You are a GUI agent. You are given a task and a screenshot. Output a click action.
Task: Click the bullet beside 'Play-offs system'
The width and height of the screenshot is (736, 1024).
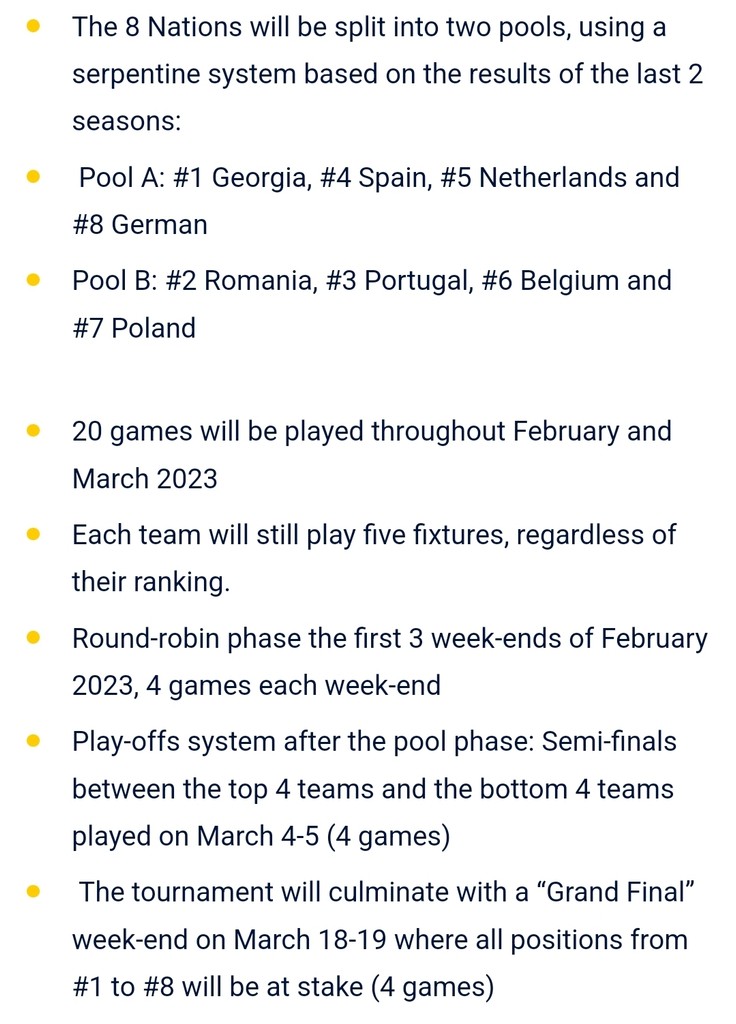coord(33,741)
